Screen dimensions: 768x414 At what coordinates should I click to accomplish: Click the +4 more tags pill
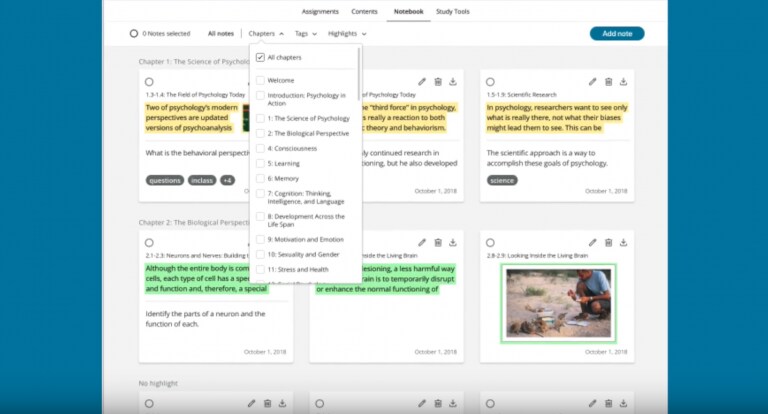(x=227, y=180)
